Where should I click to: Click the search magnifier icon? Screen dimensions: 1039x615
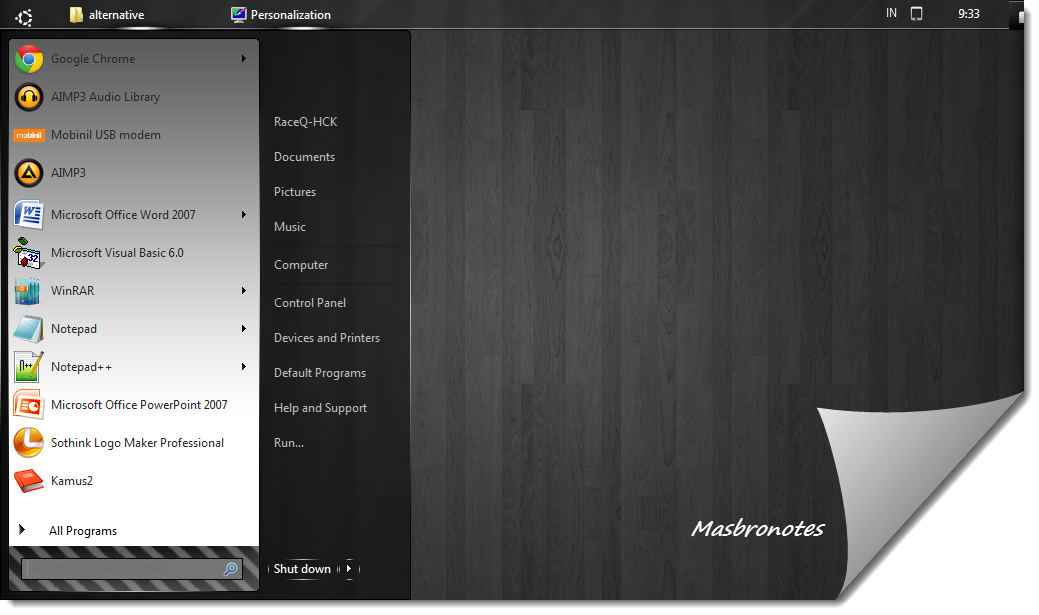pyautogui.click(x=231, y=568)
